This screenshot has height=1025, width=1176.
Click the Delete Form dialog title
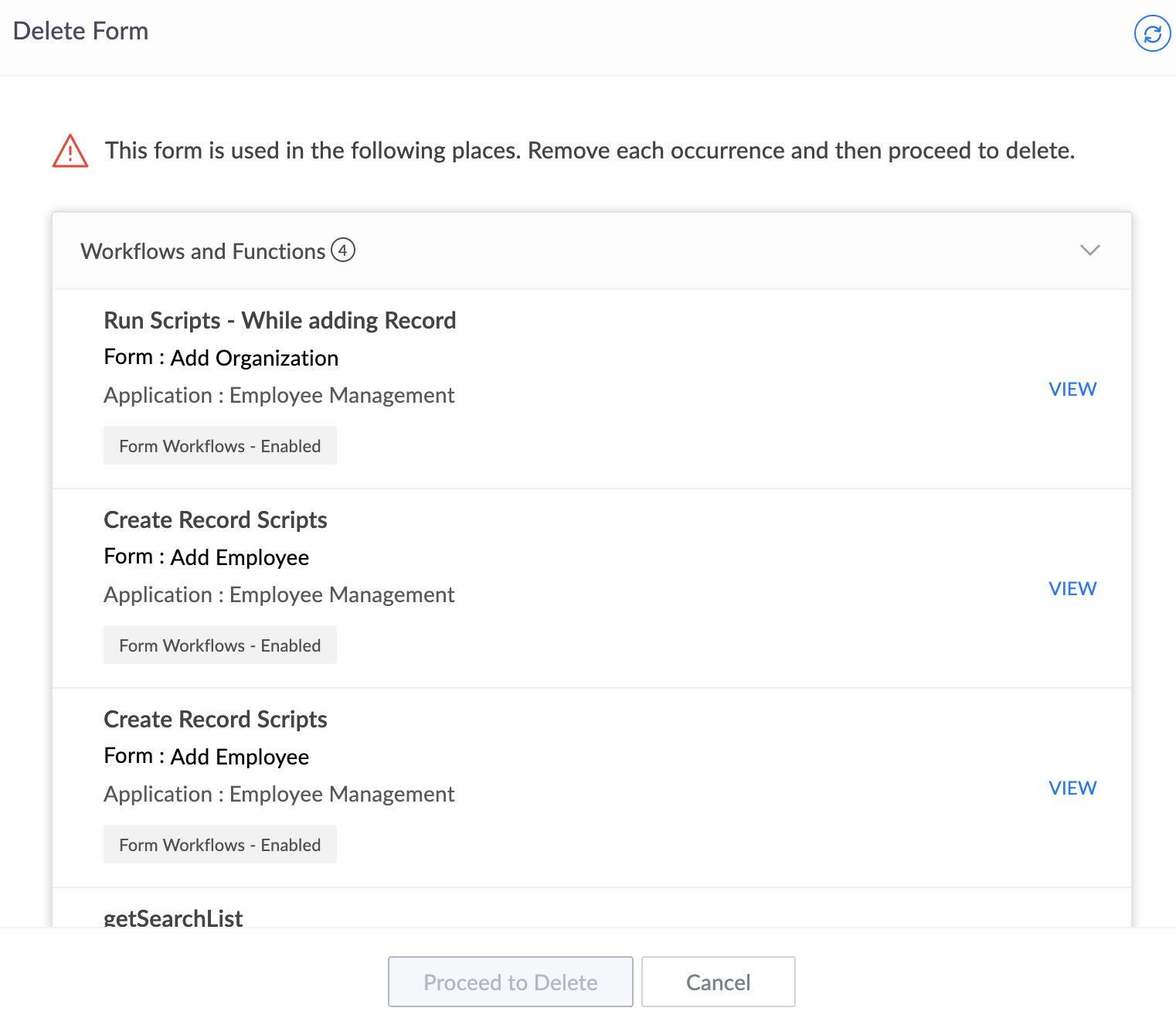pyautogui.click(x=81, y=31)
